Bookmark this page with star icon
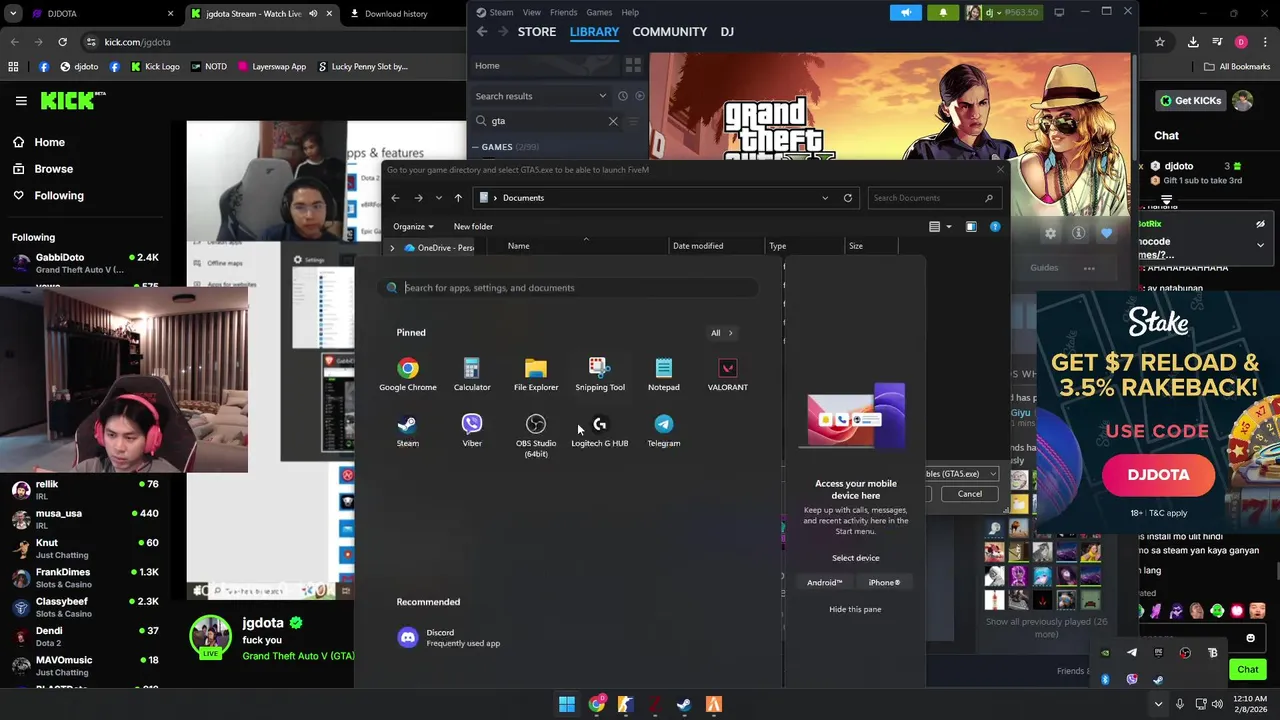This screenshot has width=1280, height=720. click(x=1160, y=42)
